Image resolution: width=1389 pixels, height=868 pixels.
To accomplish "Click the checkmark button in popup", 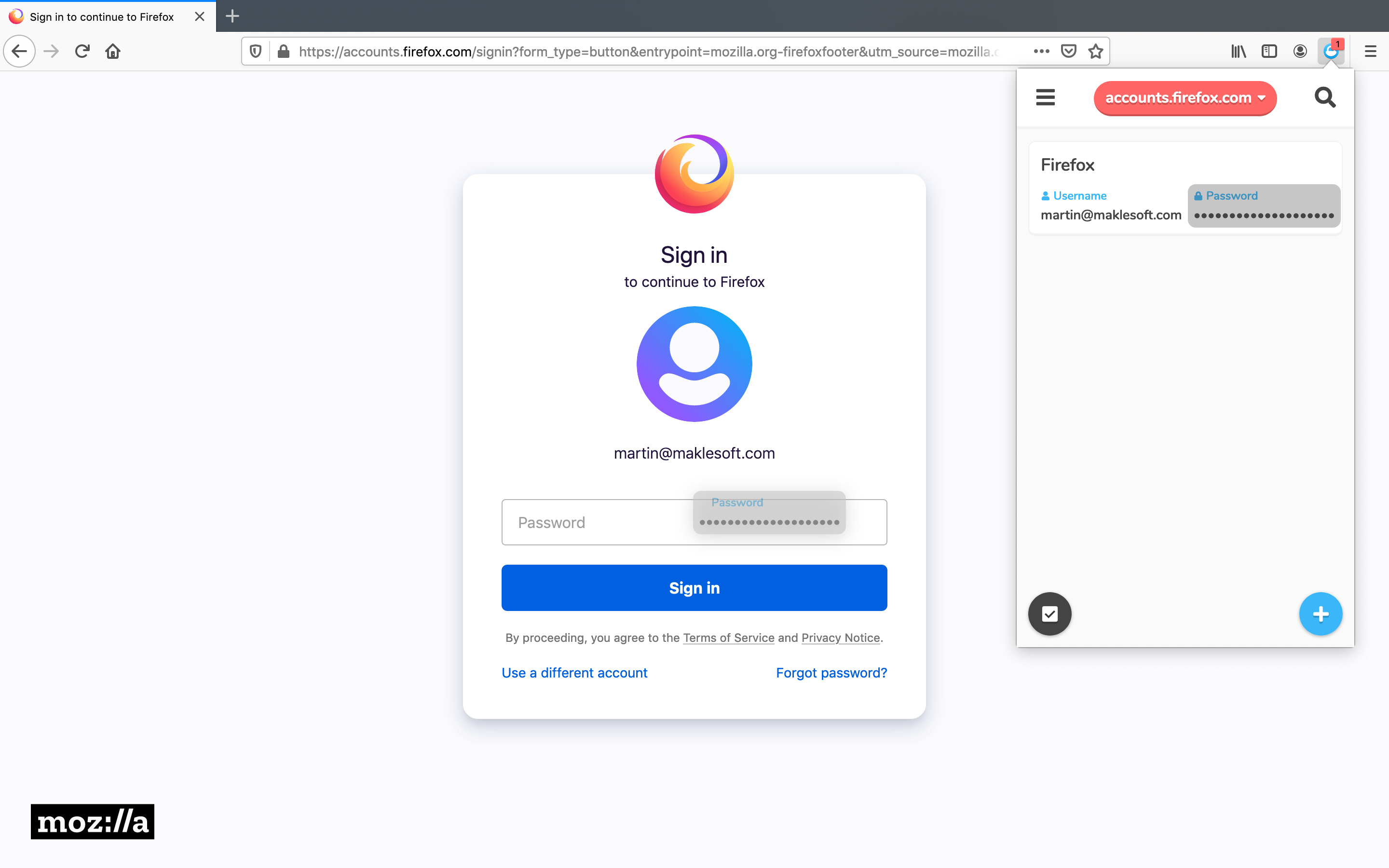I will [x=1050, y=614].
